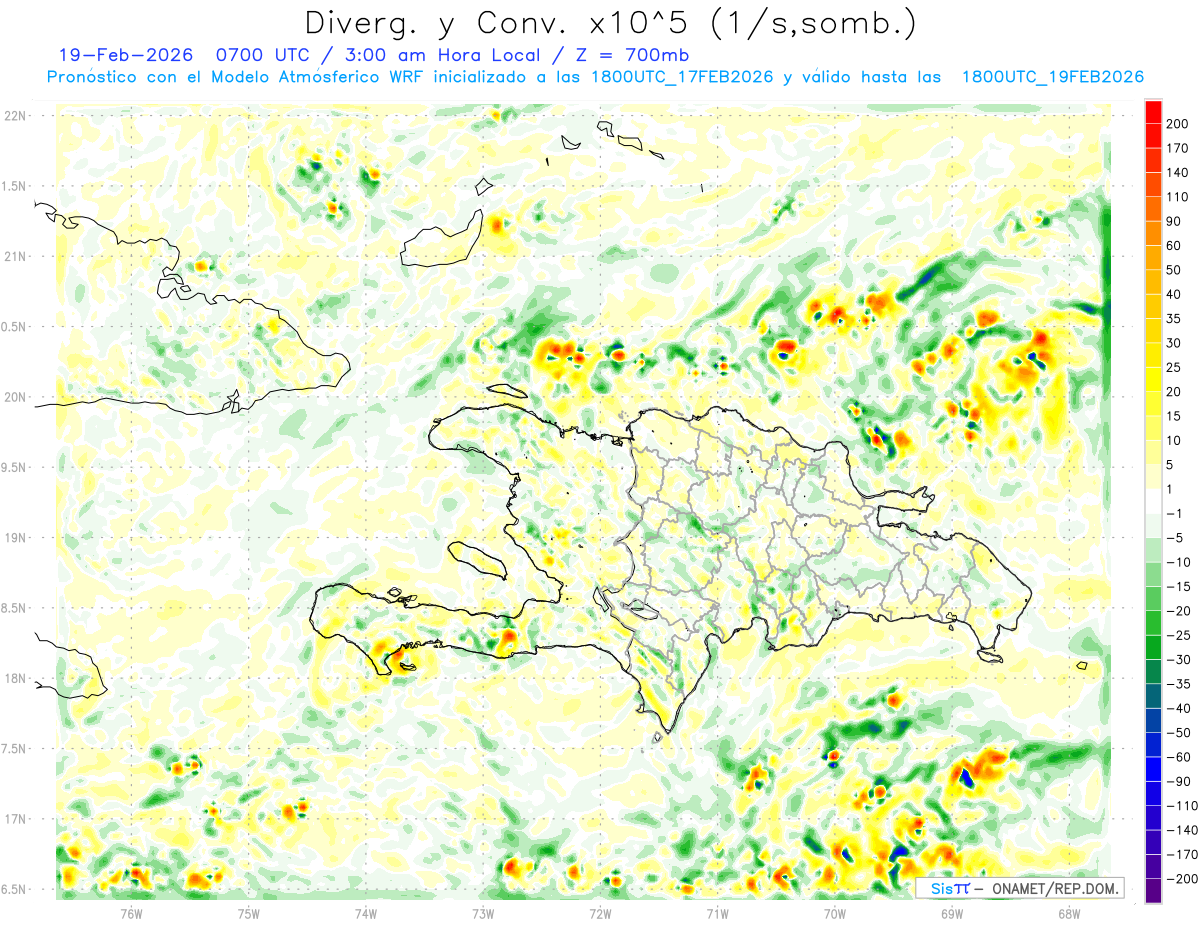The height and width of the screenshot is (927, 1200).
Task: Click the positive '110' color scale value
Action: click(1178, 197)
